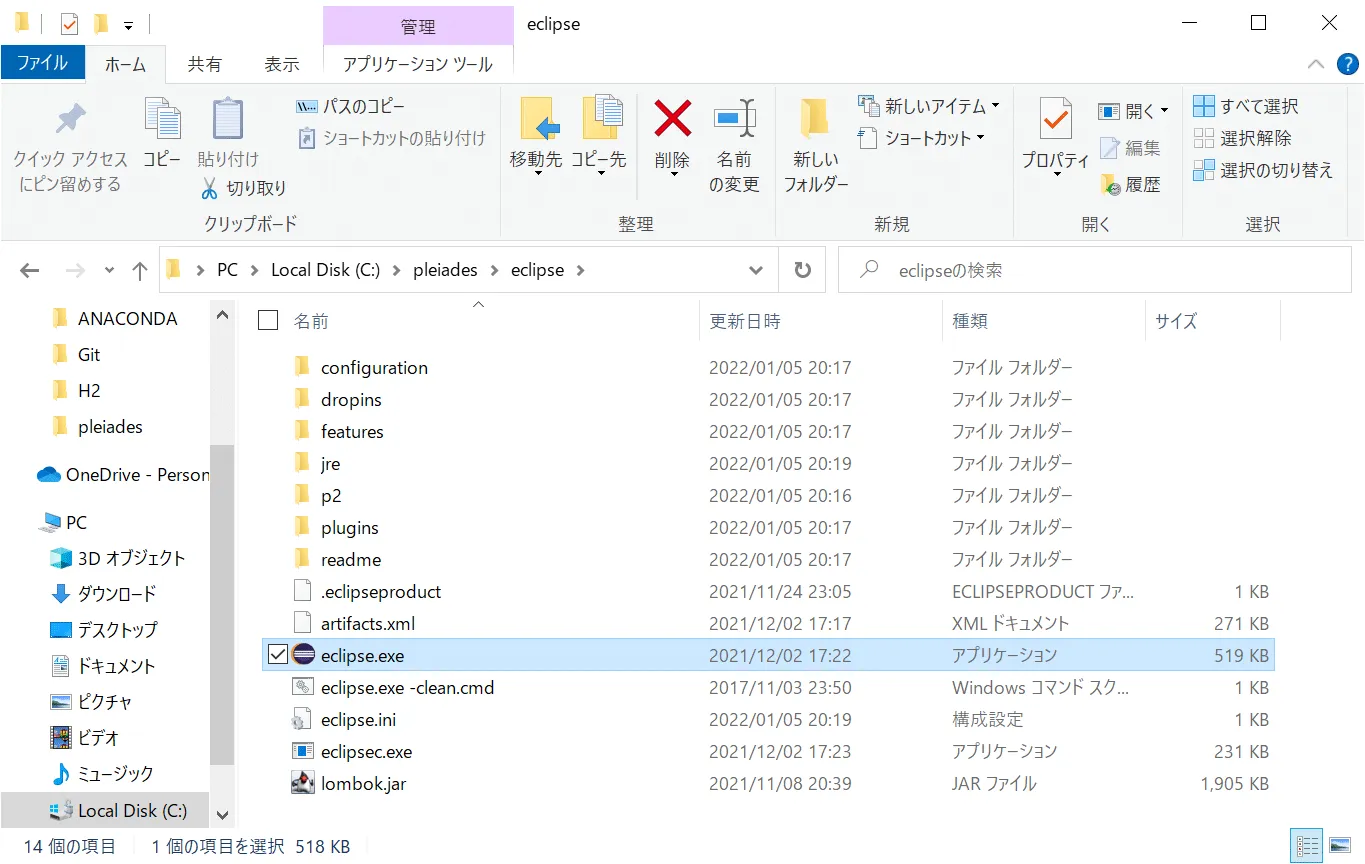Viewport: 1365px width, 864px height.
Task: Select all items (すべて選択)
Action: click(1246, 106)
